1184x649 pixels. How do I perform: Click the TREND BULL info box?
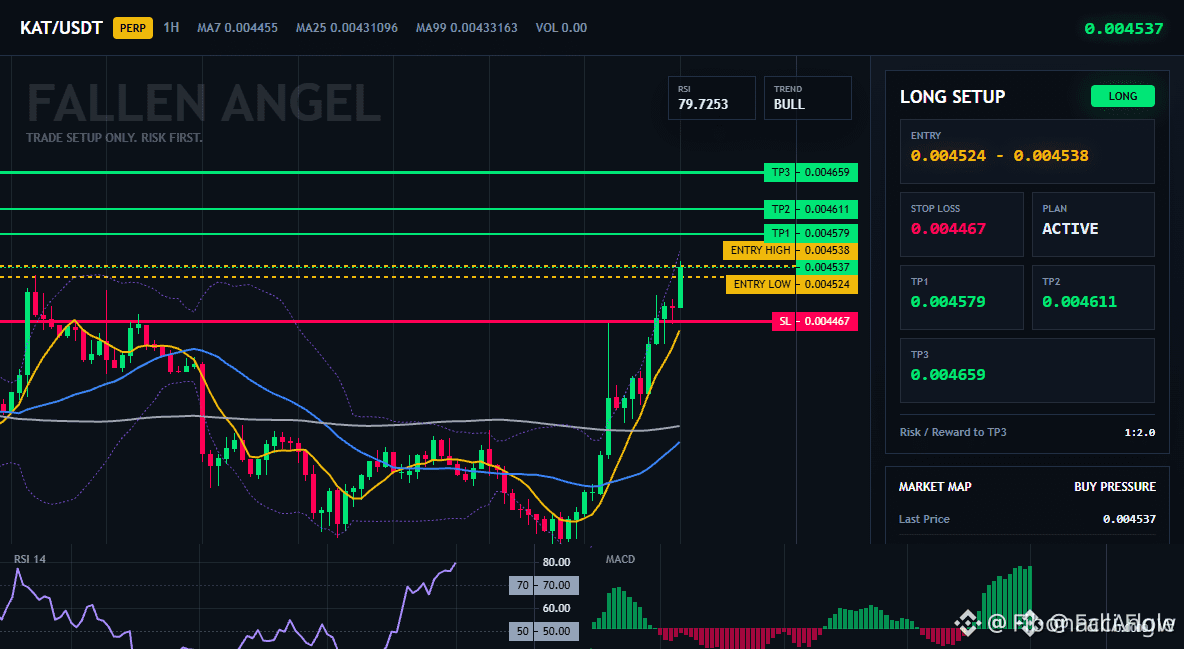click(x=807, y=97)
